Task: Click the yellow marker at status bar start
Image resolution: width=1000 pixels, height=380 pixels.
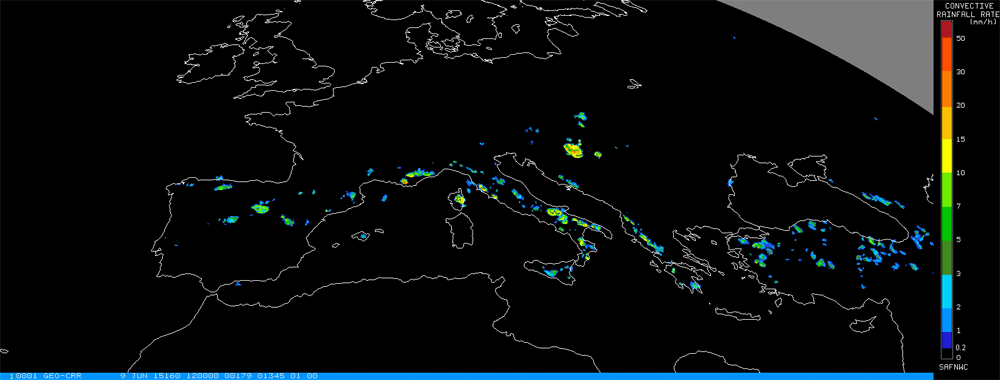Action: tap(12, 376)
